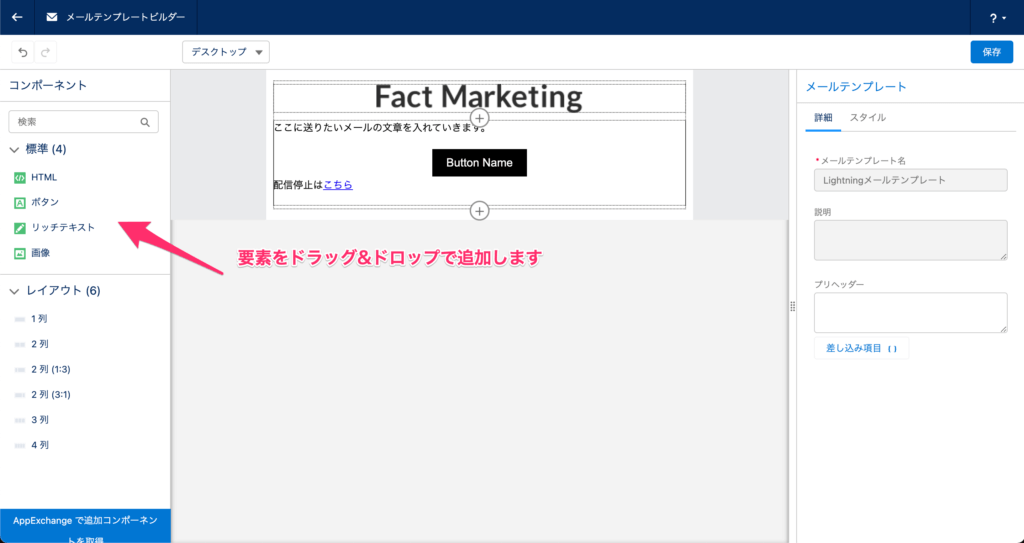Click the こちら unsubscribe link

pyautogui.click(x=338, y=185)
